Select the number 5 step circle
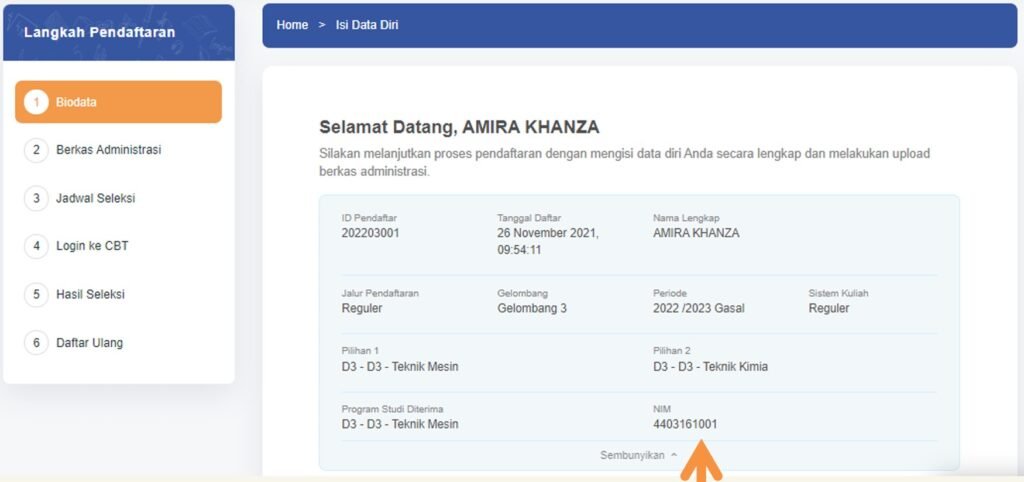Screen dimensions: 1024x482 36,294
